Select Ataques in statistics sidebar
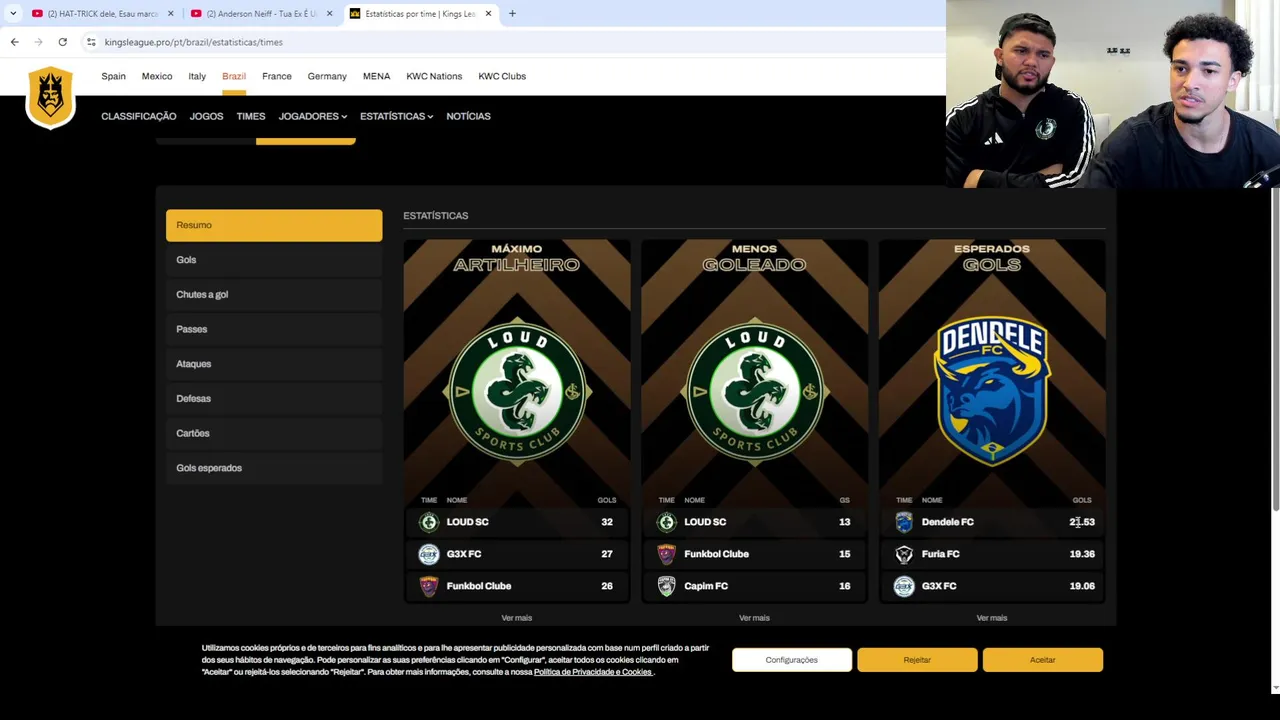1280x720 pixels. (x=274, y=364)
